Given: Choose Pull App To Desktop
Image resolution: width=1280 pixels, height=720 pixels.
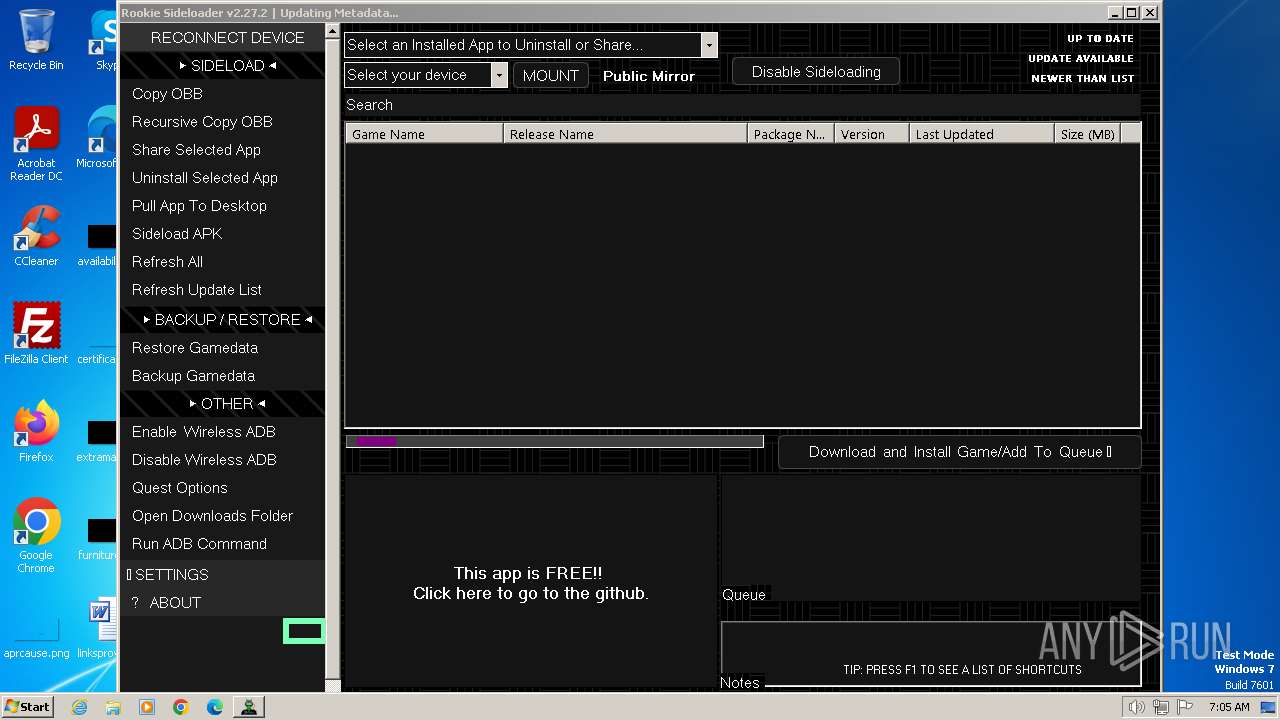Looking at the screenshot, I should [x=223, y=206].
